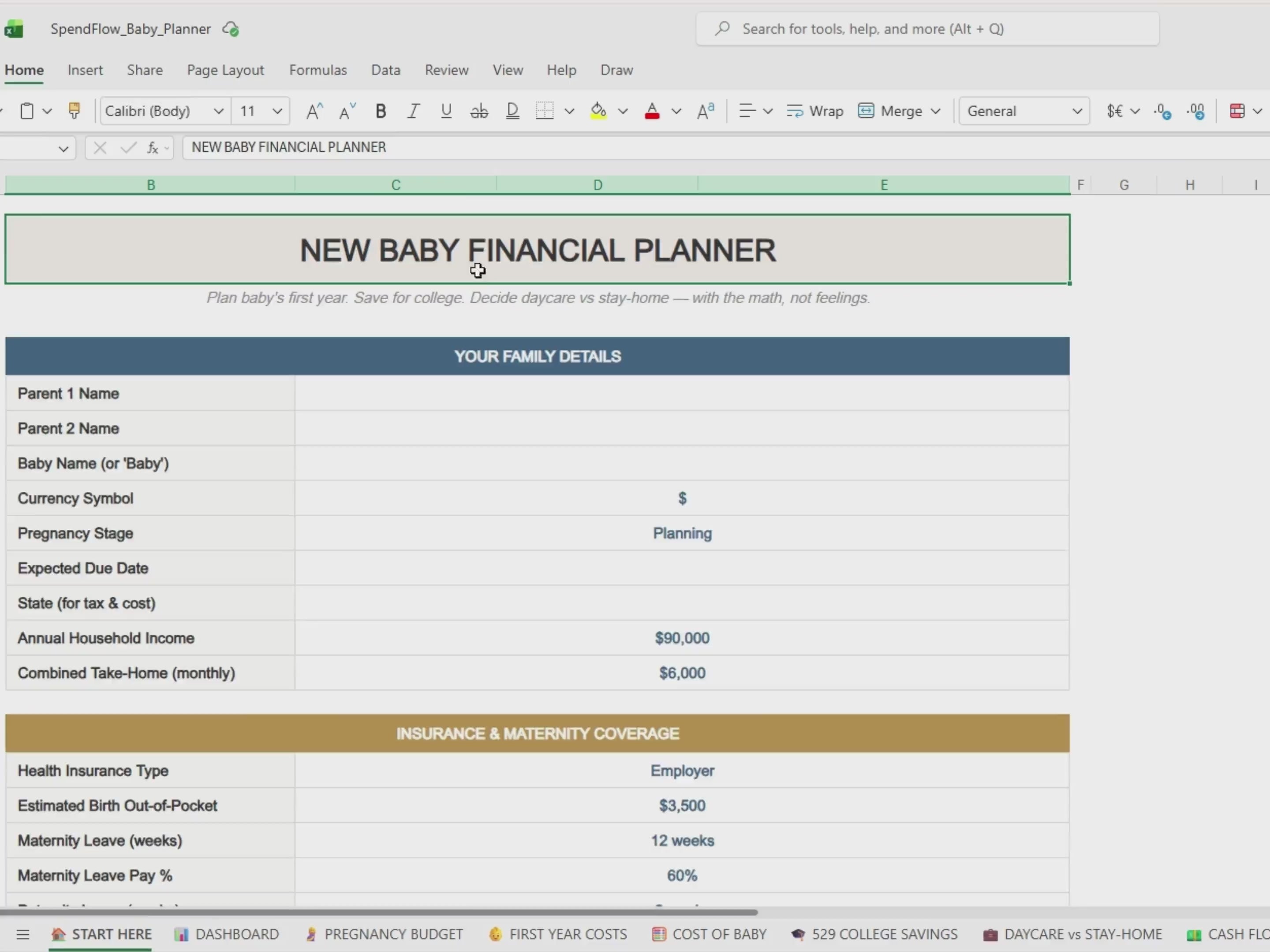
Task: Click the Merge cells button
Action: coord(890,111)
